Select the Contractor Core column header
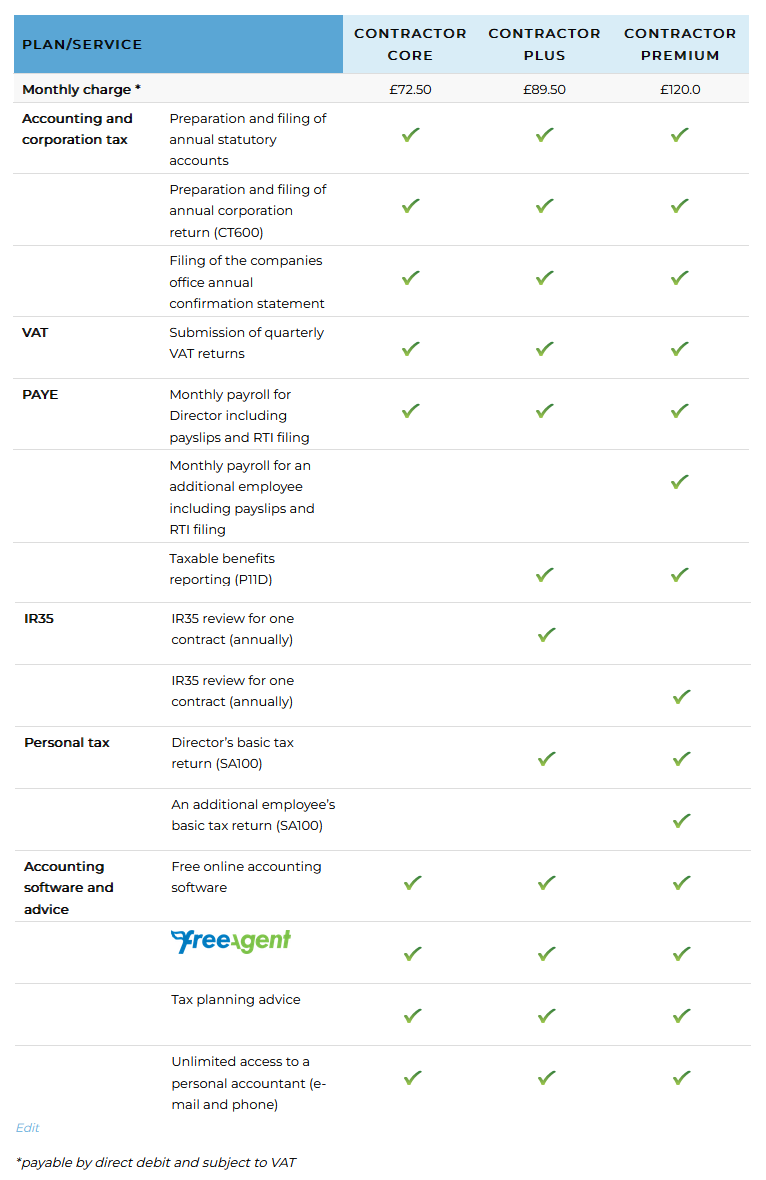The width and height of the screenshot is (766, 1180). click(410, 44)
